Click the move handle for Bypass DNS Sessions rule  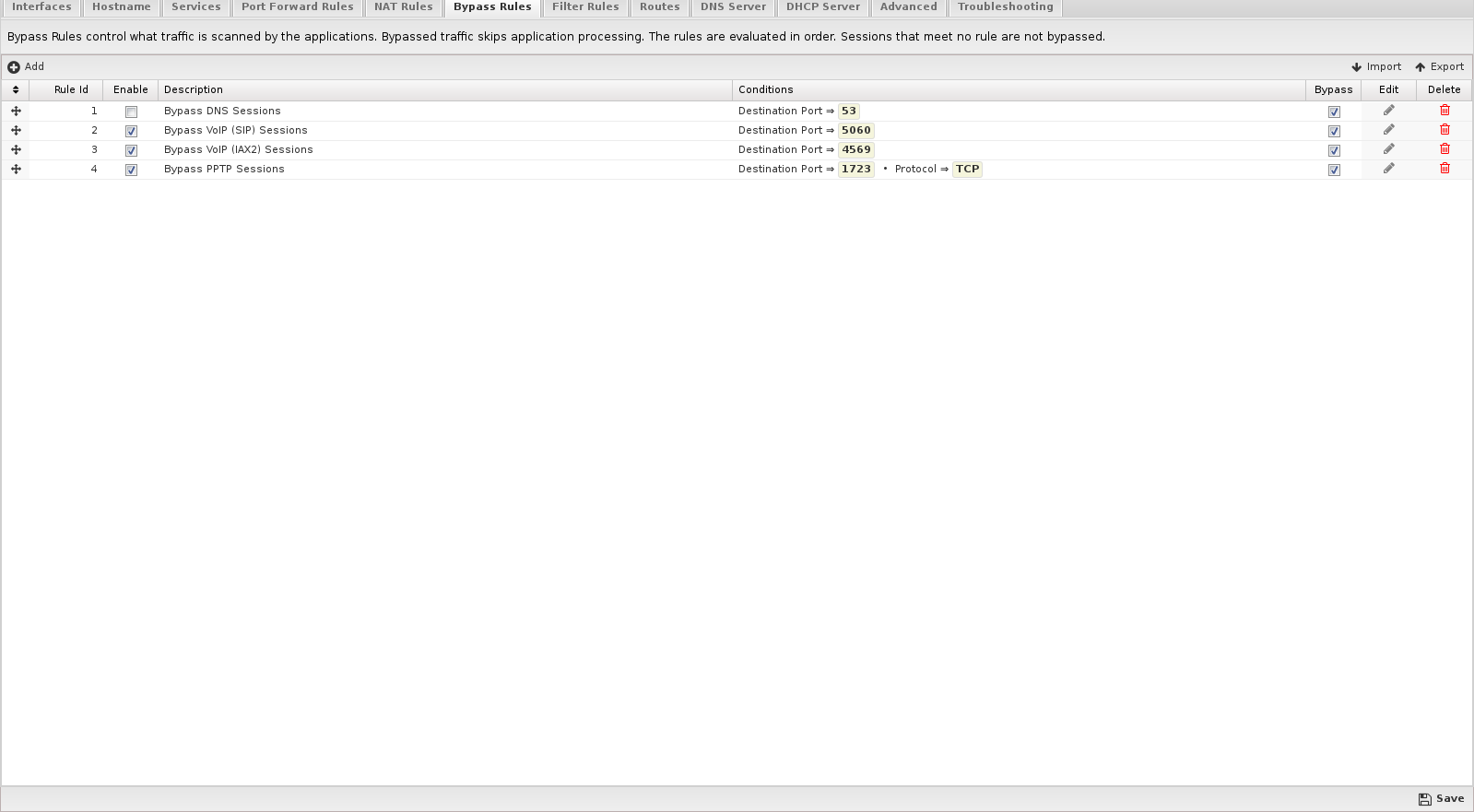(16, 111)
